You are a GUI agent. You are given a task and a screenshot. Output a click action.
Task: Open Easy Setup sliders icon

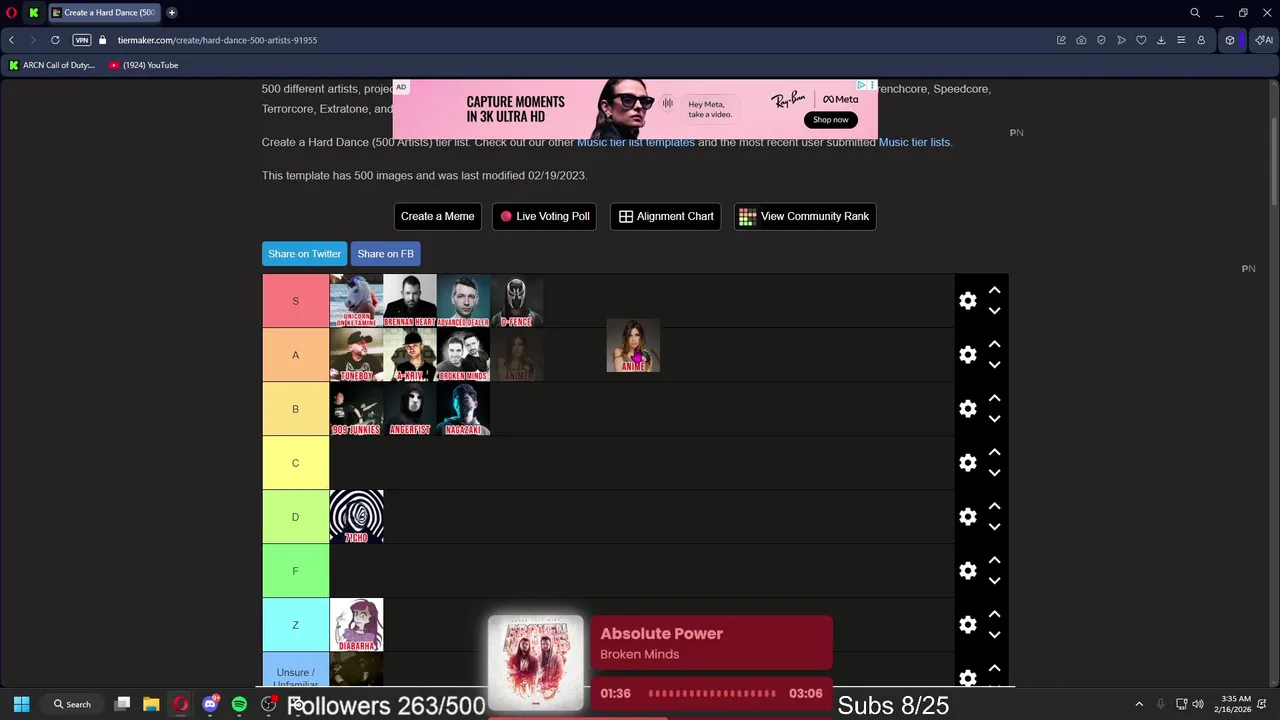1181,40
